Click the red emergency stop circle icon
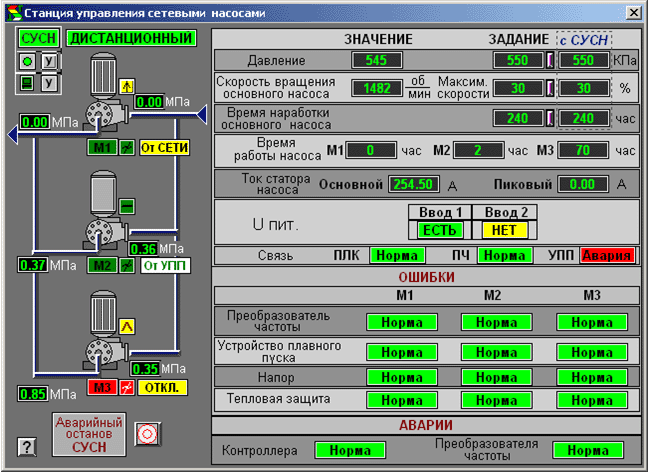 click(x=148, y=434)
